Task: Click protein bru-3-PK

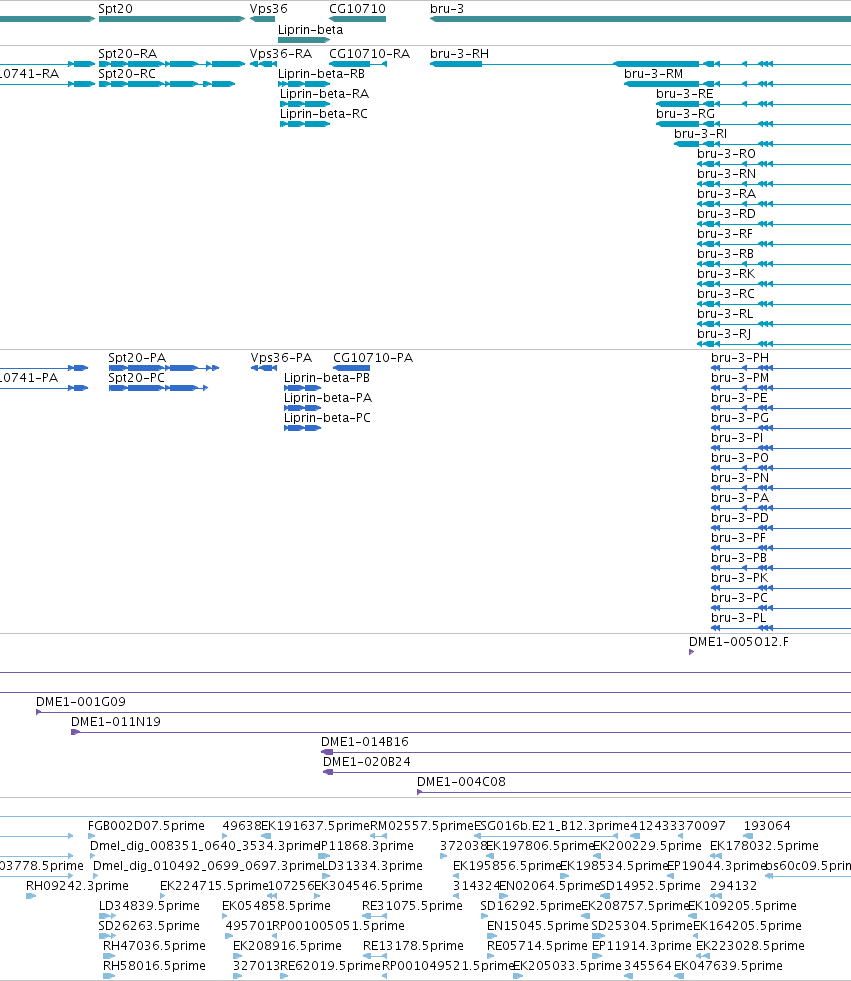Action: pyautogui.click(x=739, y=578)
